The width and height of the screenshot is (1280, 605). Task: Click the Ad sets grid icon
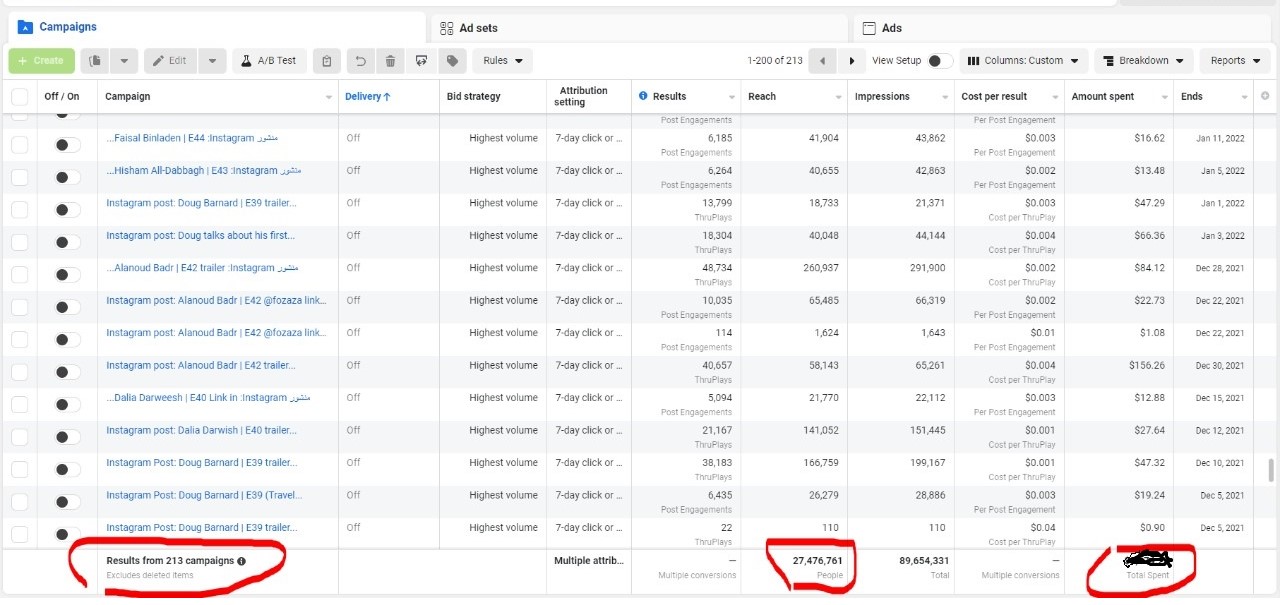[447, 28]
